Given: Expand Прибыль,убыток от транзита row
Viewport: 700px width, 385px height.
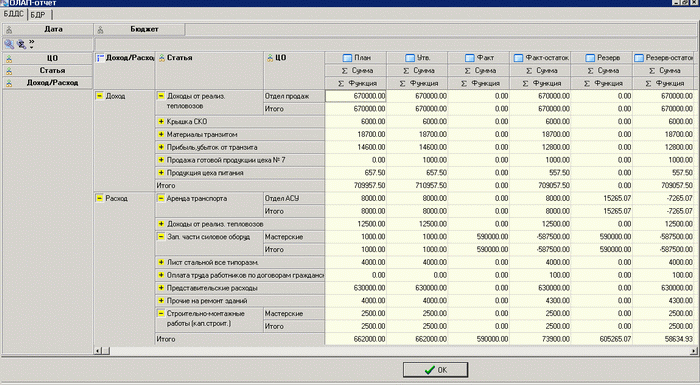Looking at the screenshot, I should pos(161,147).
